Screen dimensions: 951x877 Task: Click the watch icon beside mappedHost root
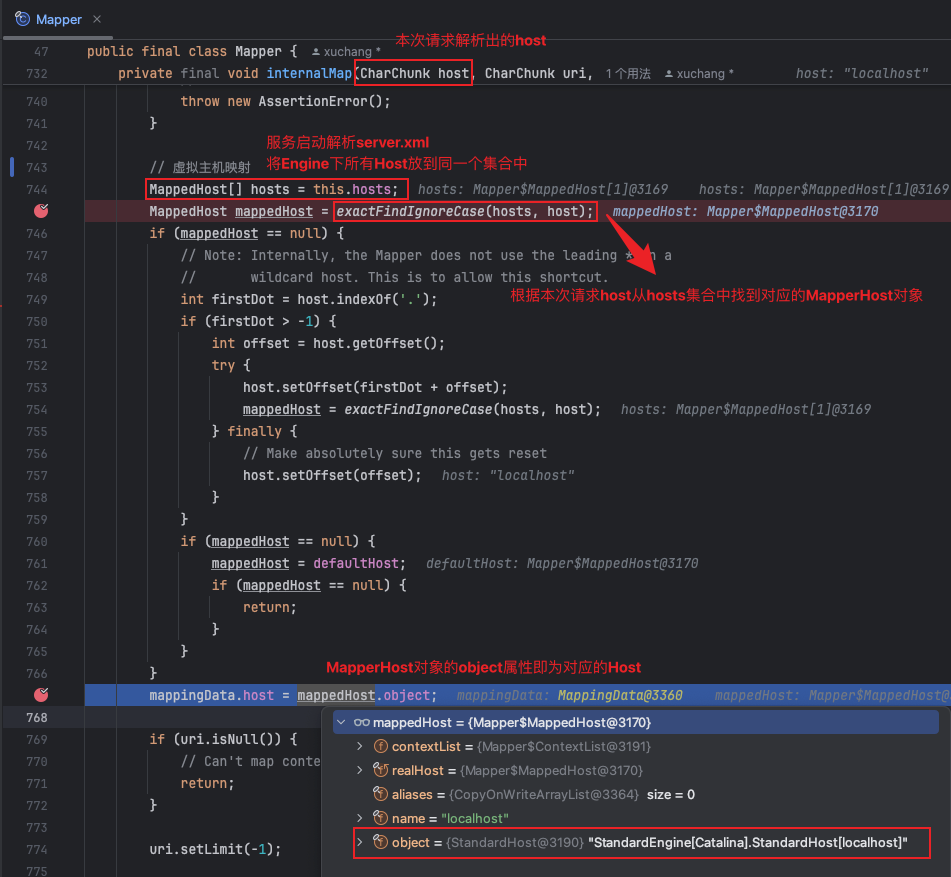pos(361,722)
